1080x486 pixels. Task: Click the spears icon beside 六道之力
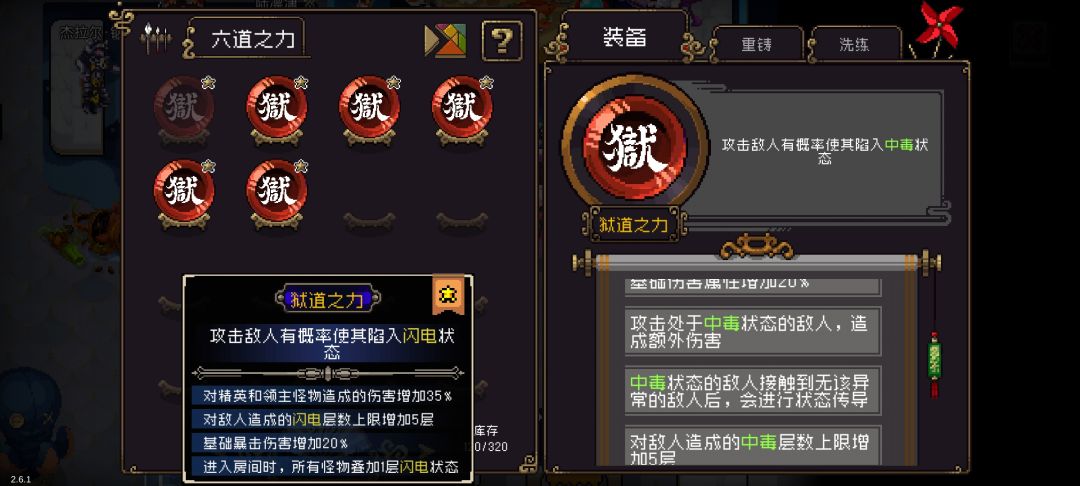pyautogui.click(x=156, y=38)
